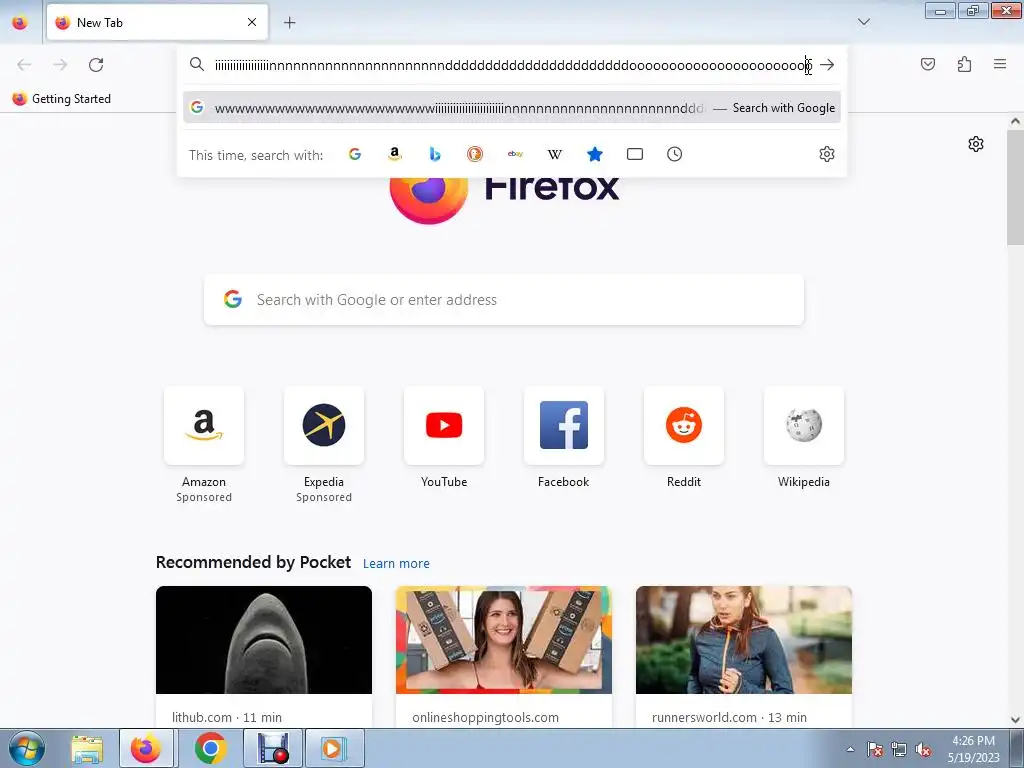Image resolution: width=1024 pixels, height=768 pixels.
Task: Follow the Learn more link for Pocket
Action: 396,564
